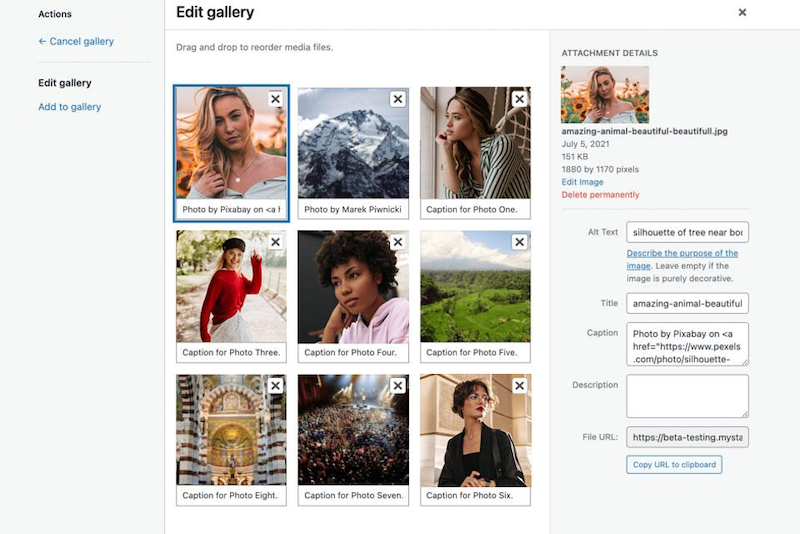The image size is (800, 534).
Task: Remove the sunflower woman photo via X
Action: 276,99
